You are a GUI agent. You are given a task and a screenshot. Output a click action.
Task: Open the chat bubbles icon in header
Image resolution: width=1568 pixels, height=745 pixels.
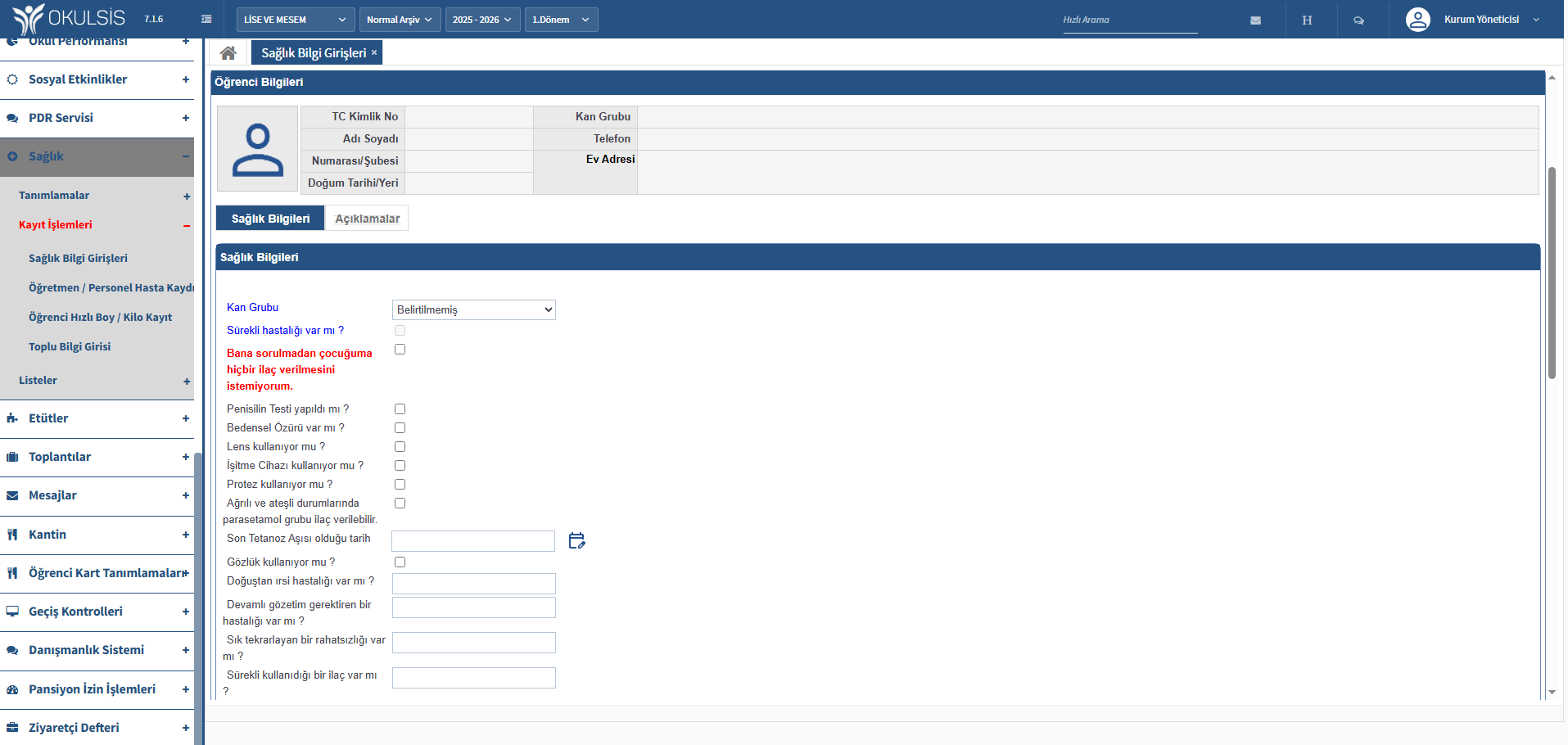[x=1358, y=20]
